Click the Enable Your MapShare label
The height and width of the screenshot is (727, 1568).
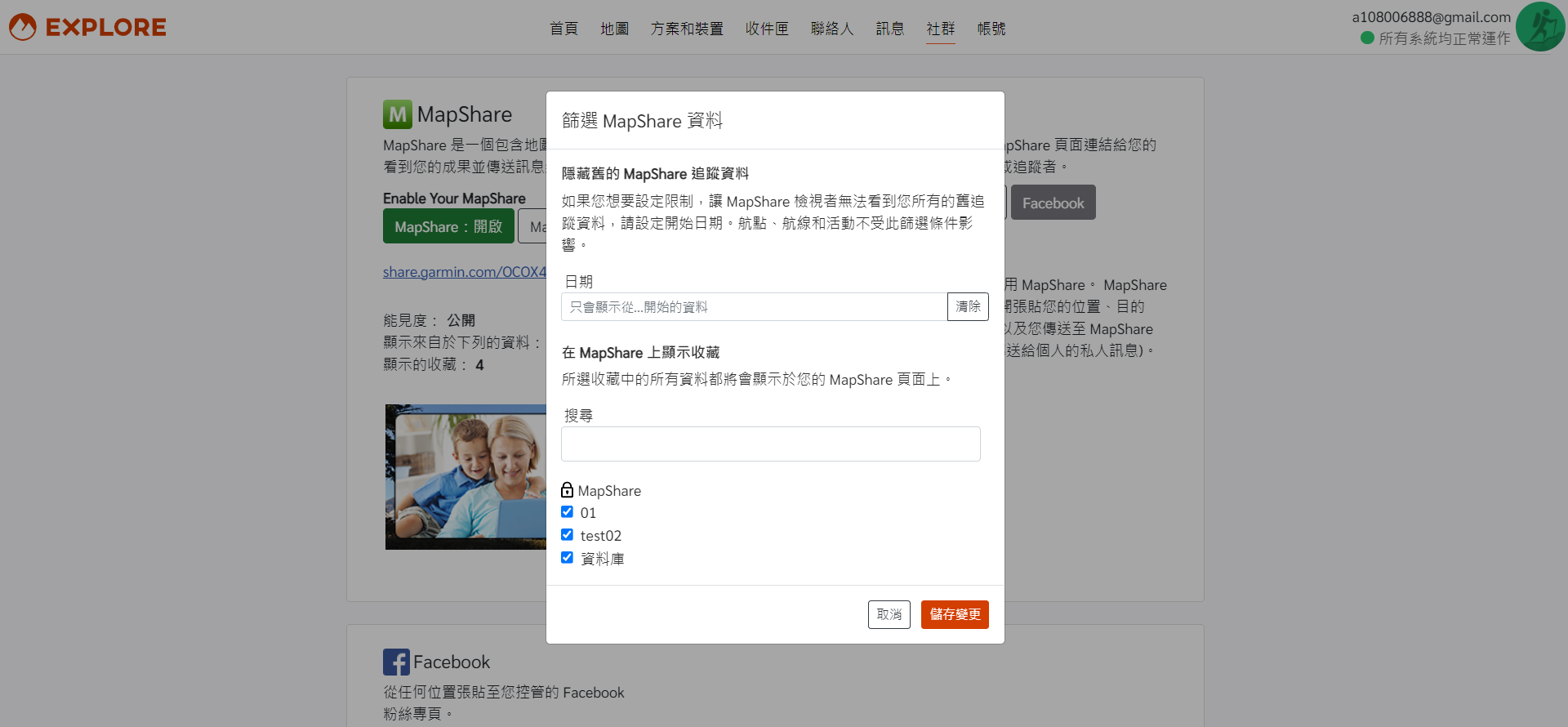point(454,198)
